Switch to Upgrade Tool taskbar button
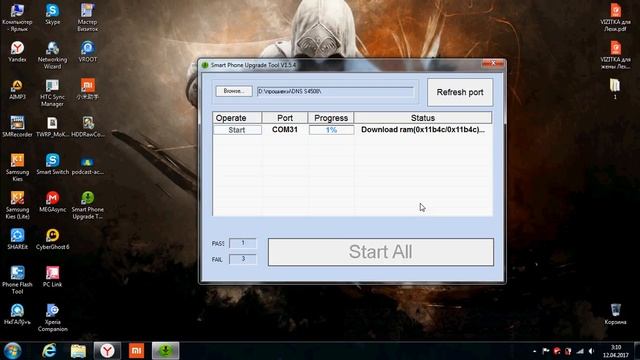 pos(165,351)
